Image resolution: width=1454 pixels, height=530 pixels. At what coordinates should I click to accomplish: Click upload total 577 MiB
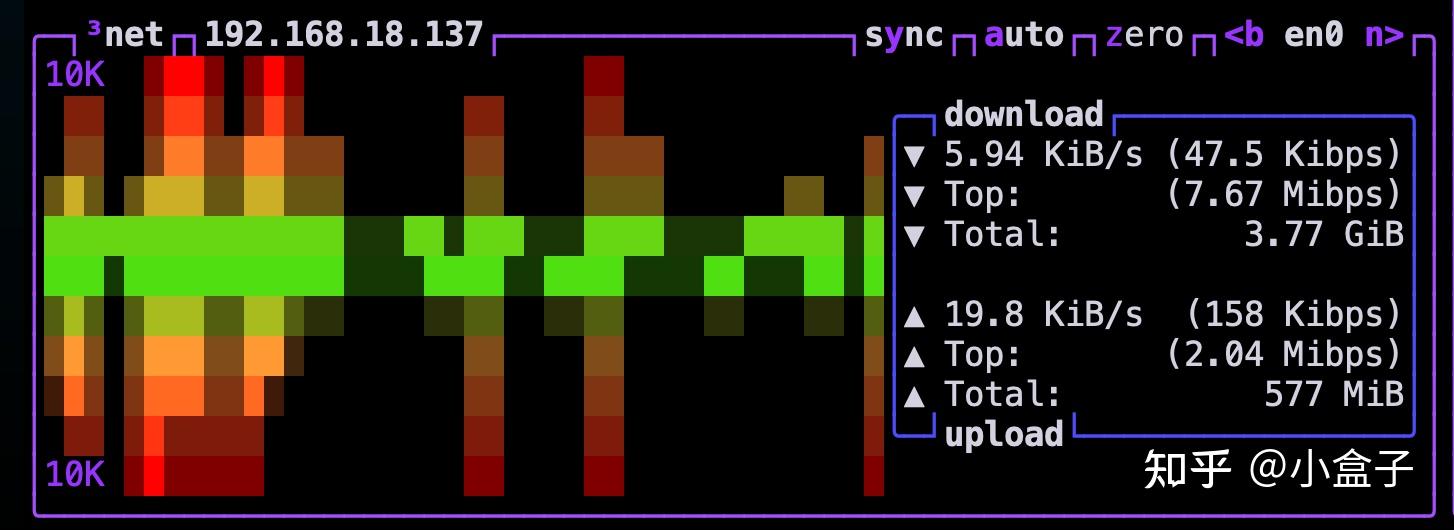point(1334,395)
